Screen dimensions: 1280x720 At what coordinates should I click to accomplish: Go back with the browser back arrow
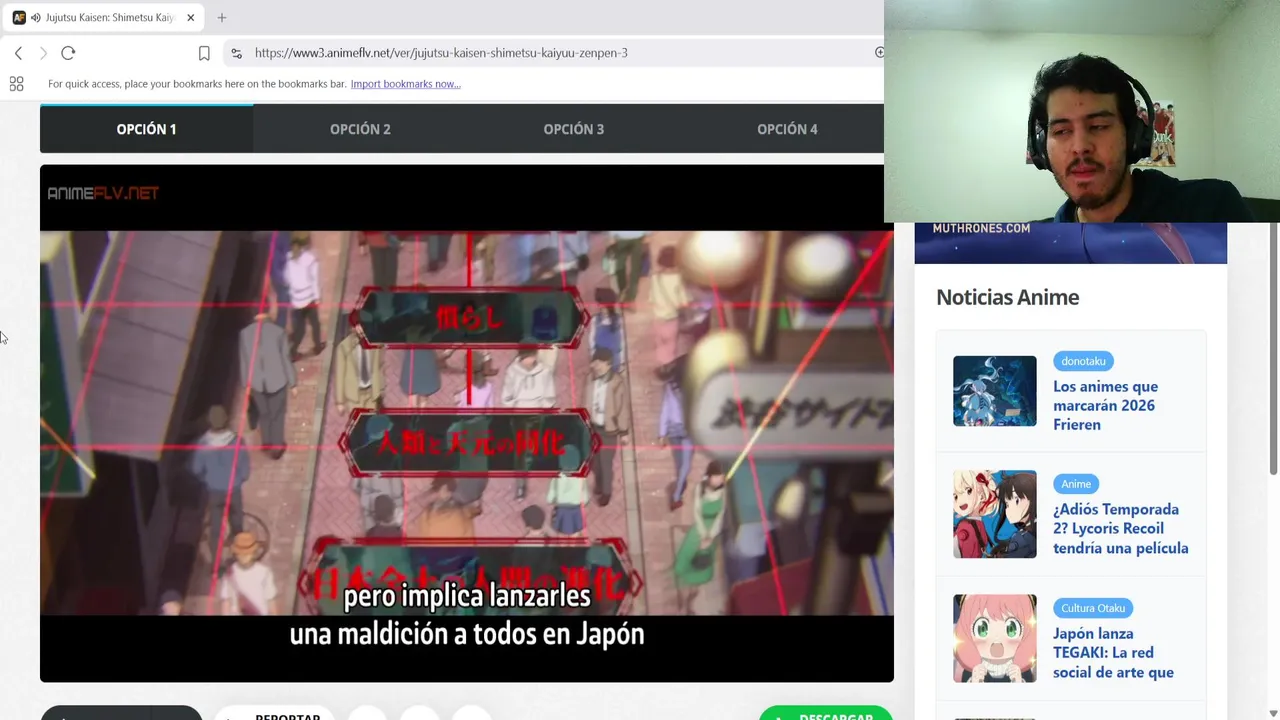click(x=18, y=53)
